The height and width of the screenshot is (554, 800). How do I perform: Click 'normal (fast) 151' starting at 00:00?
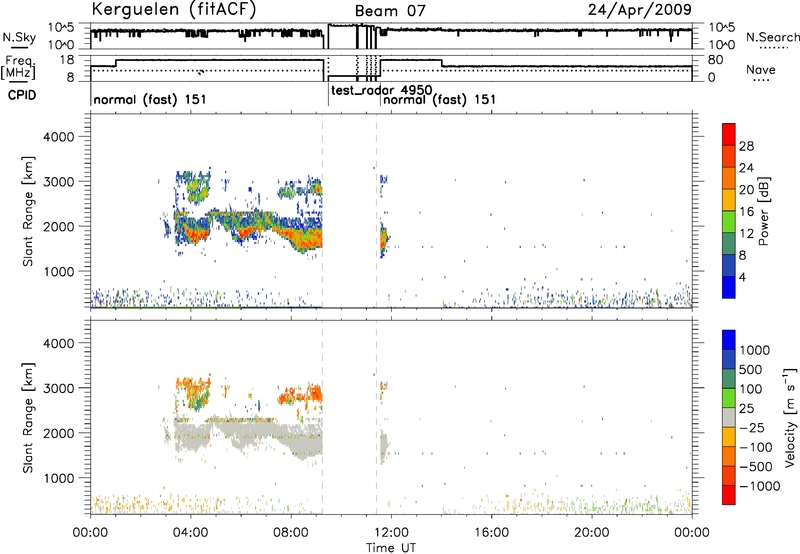[150, 99]
